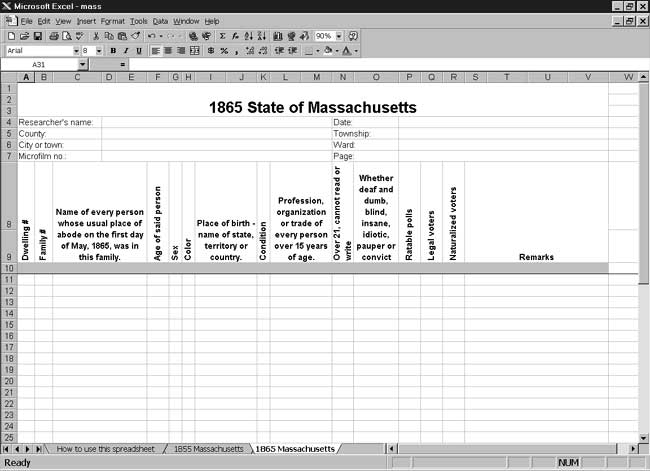650x471 pixels.
Task: Open the Chart Wizard
Action: [x=277, y=36]
